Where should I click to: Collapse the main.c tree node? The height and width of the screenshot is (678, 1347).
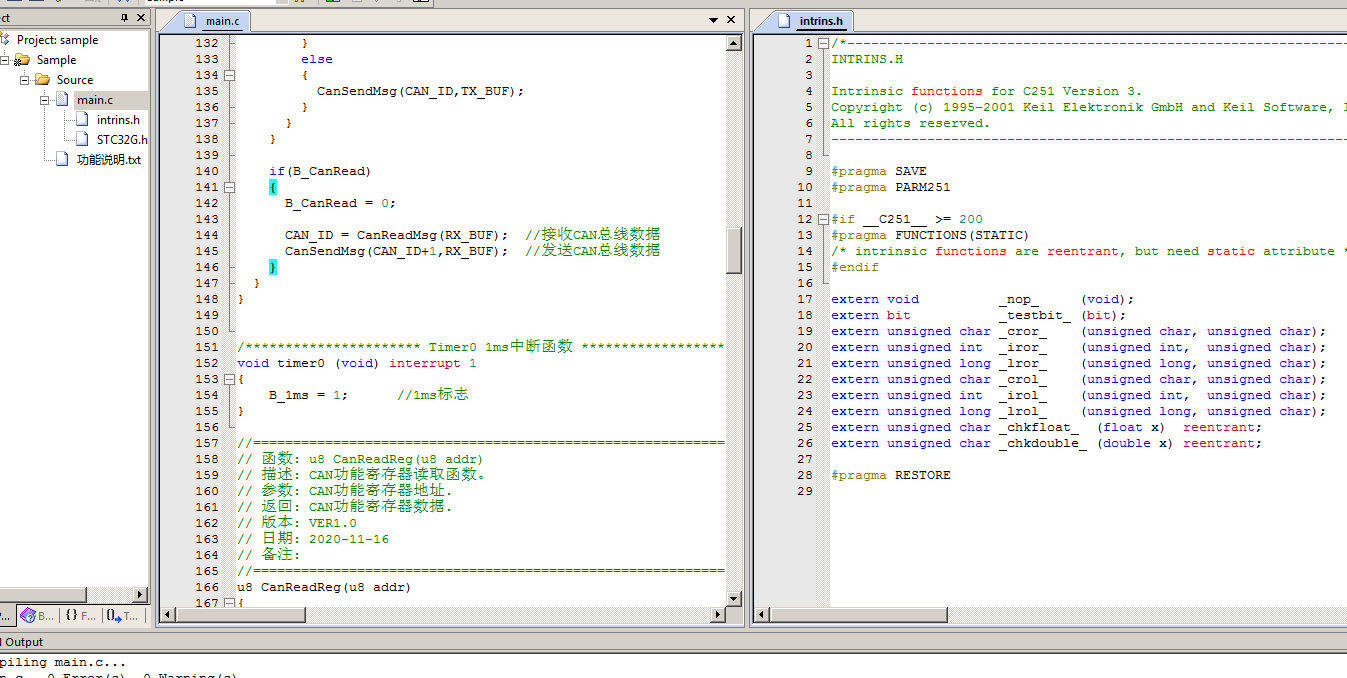[44, 100]
